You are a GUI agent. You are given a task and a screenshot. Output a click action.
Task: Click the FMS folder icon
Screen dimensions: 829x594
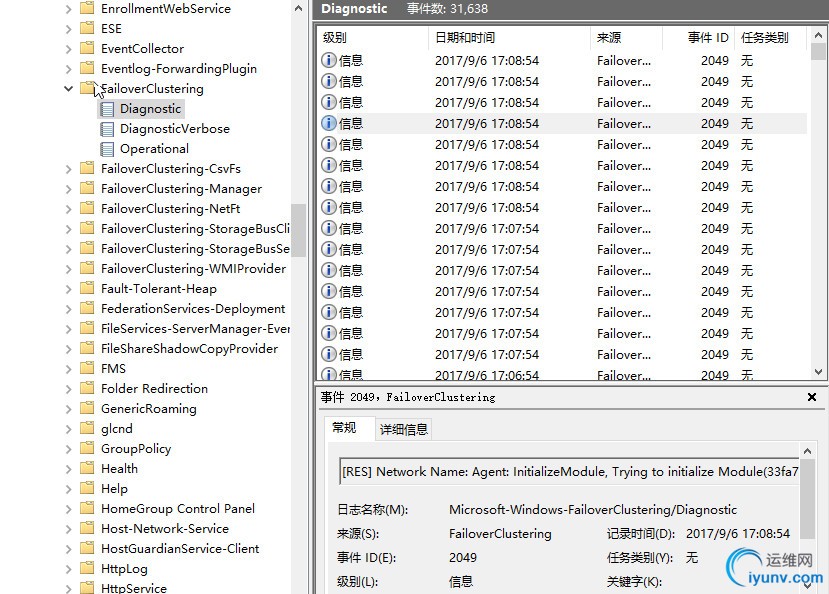point(87,368)
